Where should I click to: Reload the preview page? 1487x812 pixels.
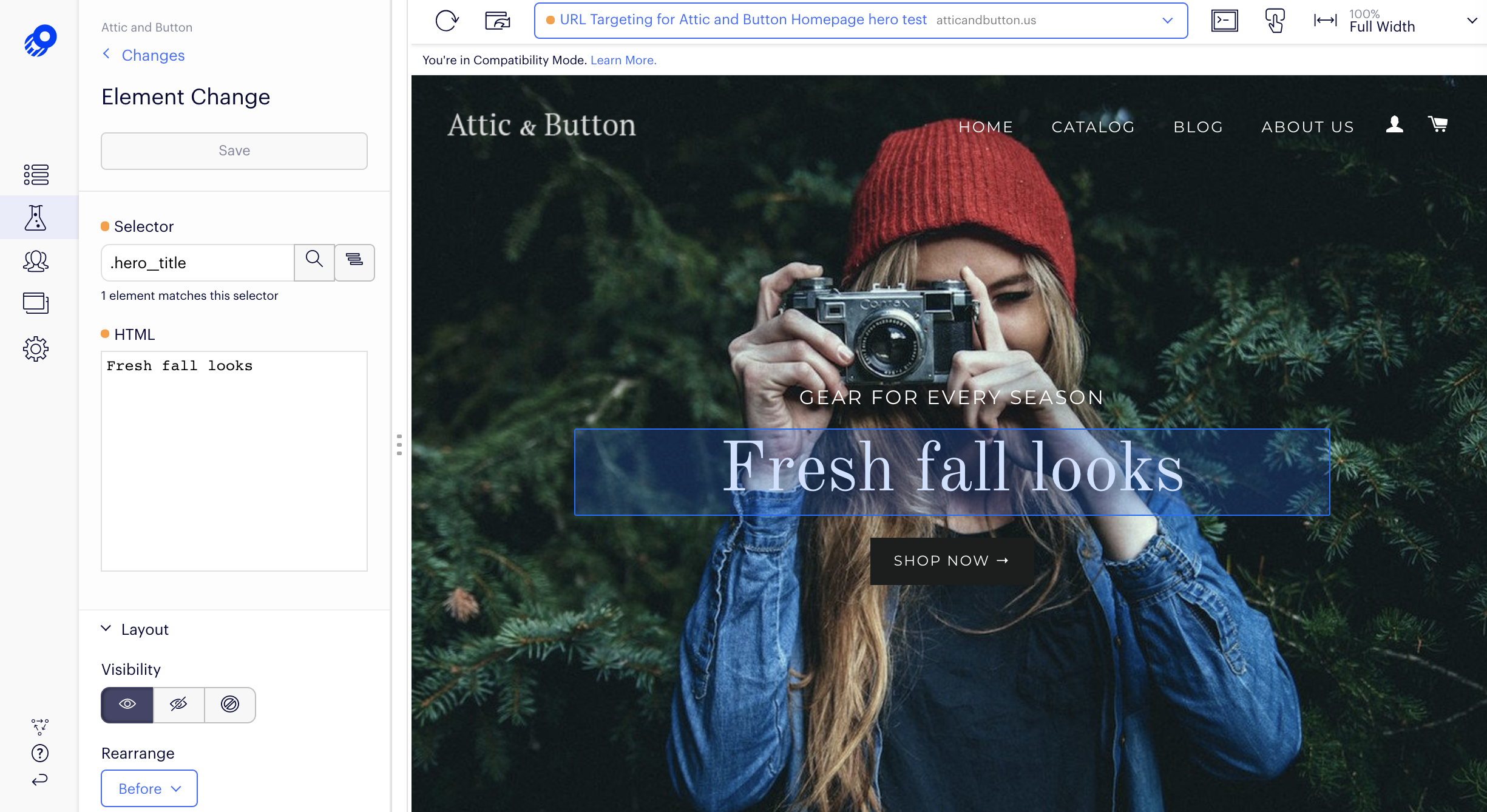tap(447, 21)
